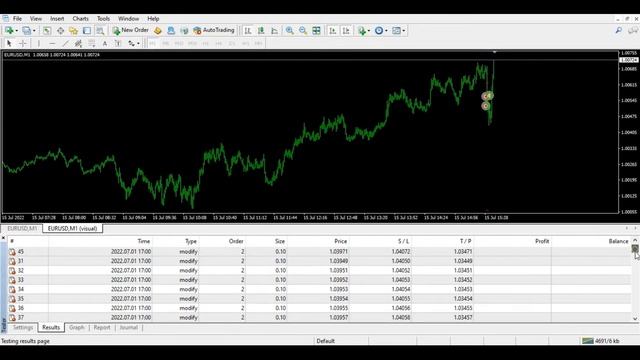Toggle chart Auto Scroll

[333, 31]
